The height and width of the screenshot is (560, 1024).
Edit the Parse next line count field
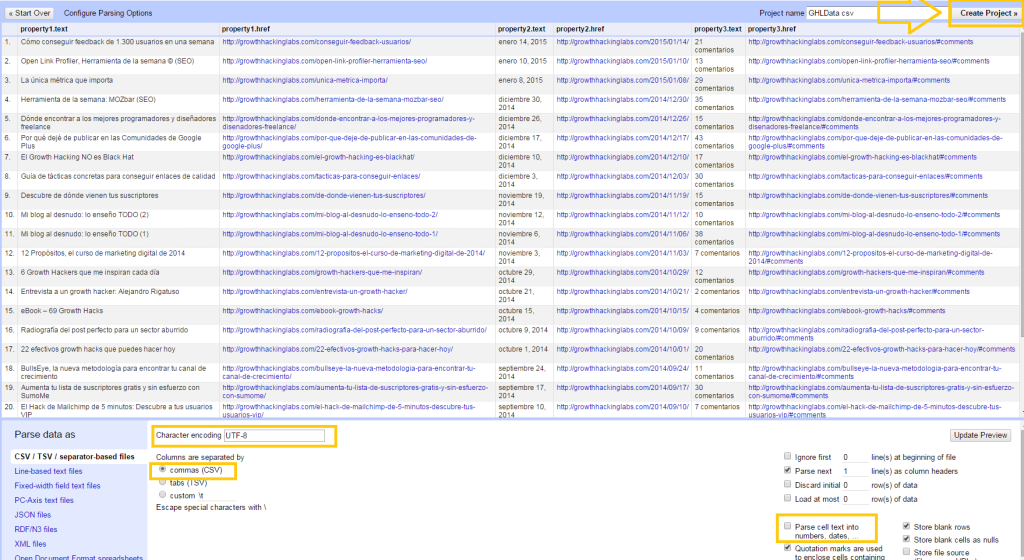coord(855,471)
